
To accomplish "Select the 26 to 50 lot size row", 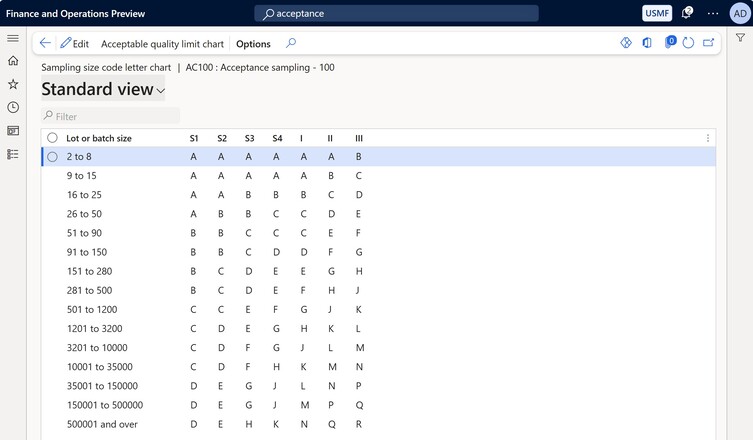I will (378, 214).
